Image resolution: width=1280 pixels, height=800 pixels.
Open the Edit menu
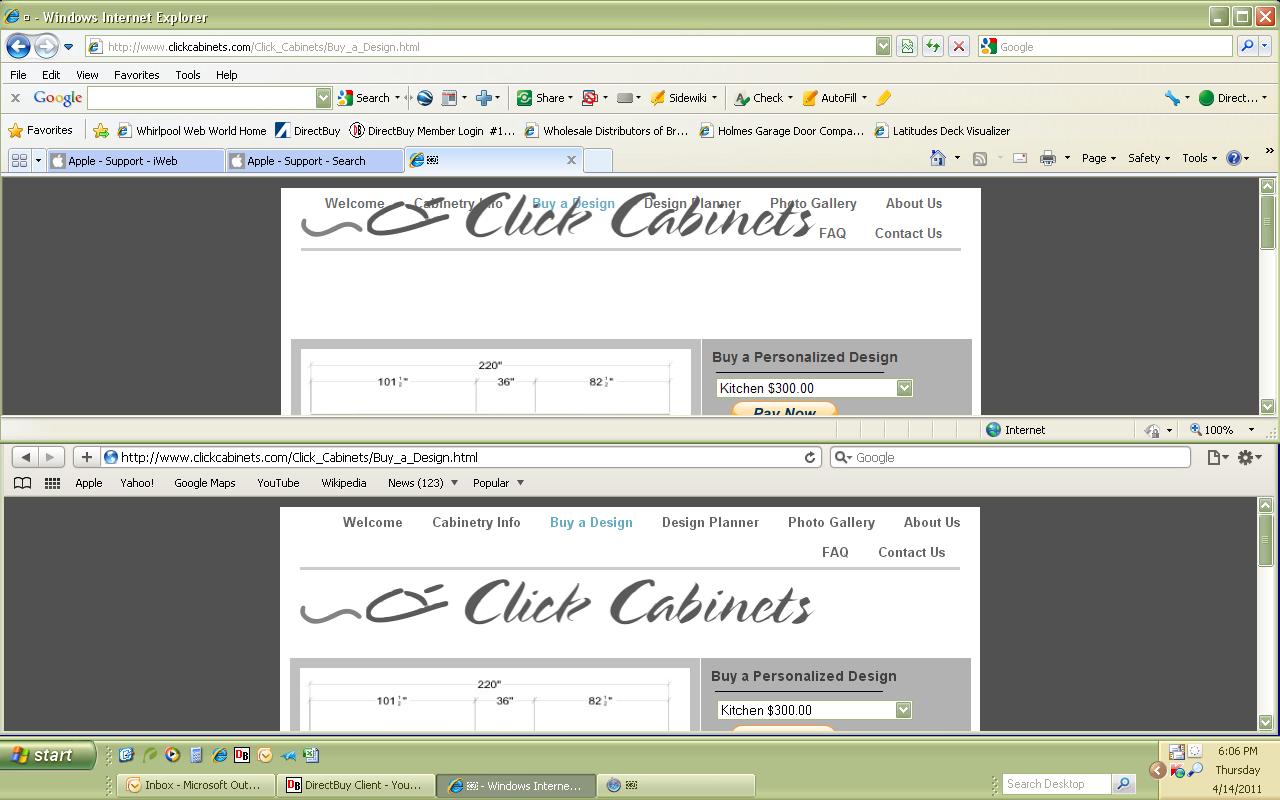pos(51,75)
